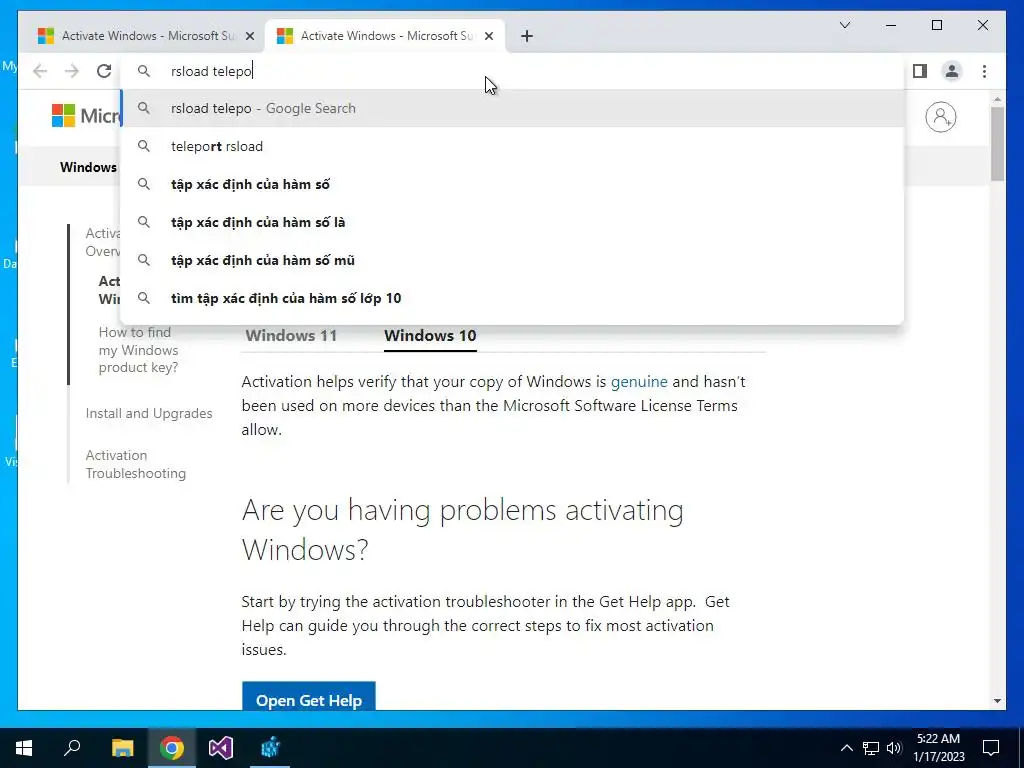The height and width of the screenshot is (768, 1024).
Task: Open the Windows Start menu
Action: [24, 748]
